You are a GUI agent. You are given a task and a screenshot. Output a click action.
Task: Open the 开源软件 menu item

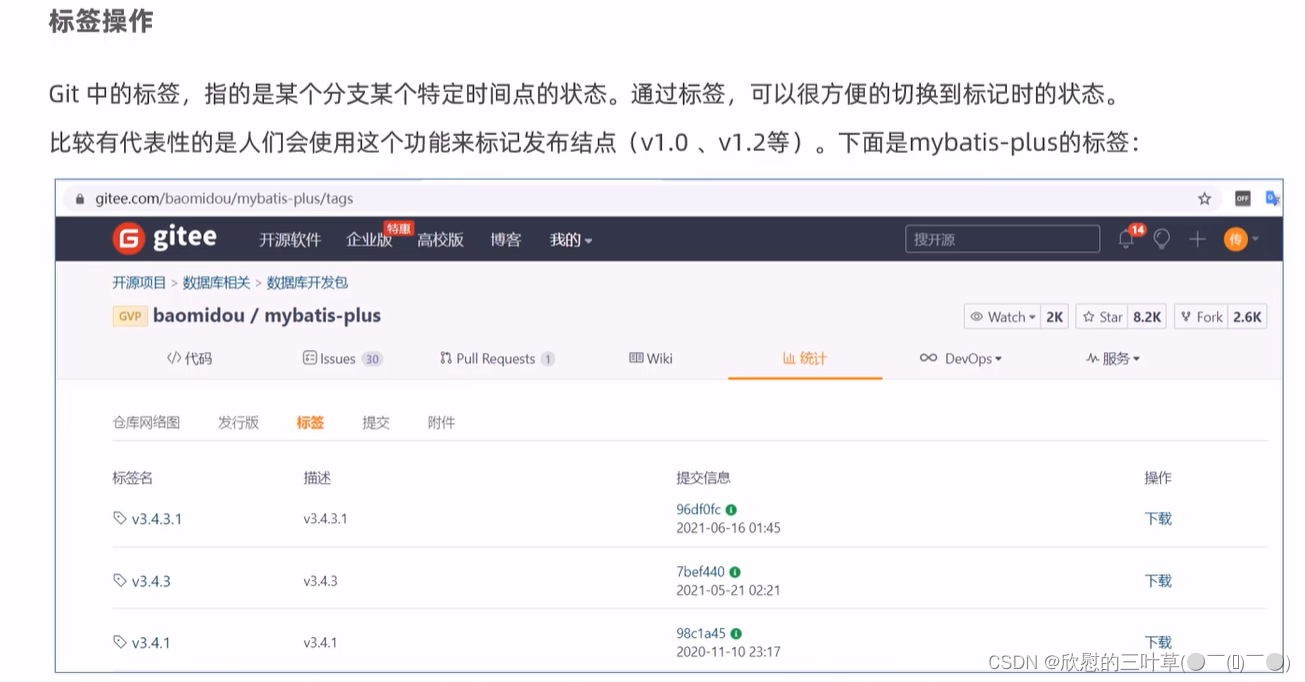290,240
